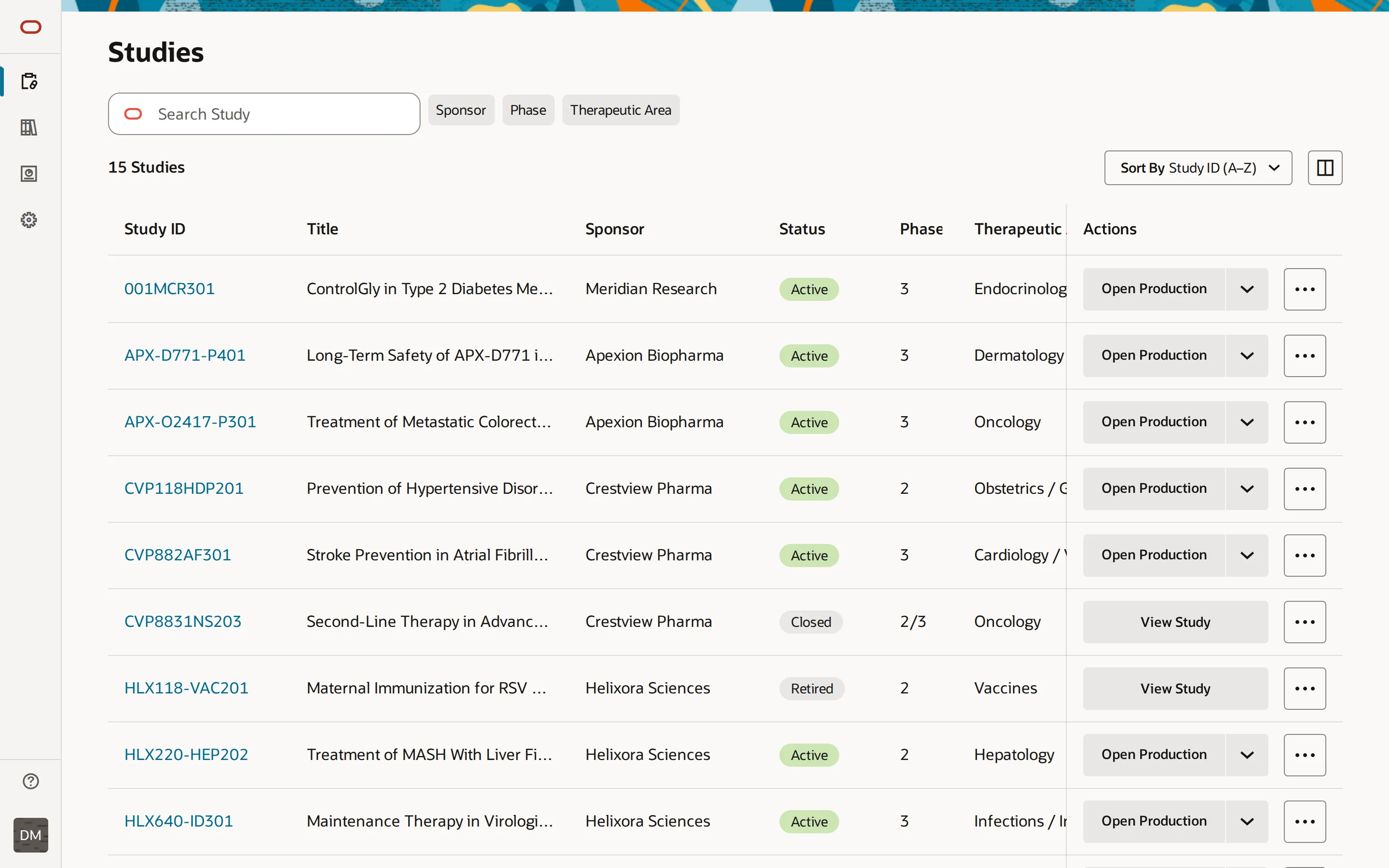Image resolution: width=1389 pixels, height=868 pixels.
Task: Open more actions for APX-O2417-P301
Action: (1305, 422)
